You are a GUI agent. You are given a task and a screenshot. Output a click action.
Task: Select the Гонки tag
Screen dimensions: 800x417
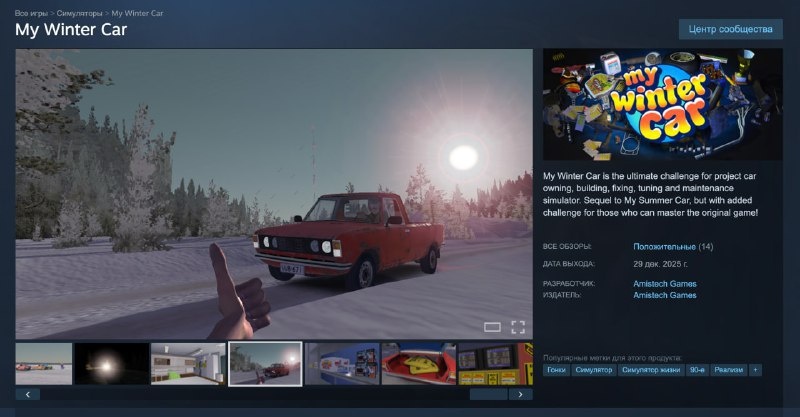[556, 370]
